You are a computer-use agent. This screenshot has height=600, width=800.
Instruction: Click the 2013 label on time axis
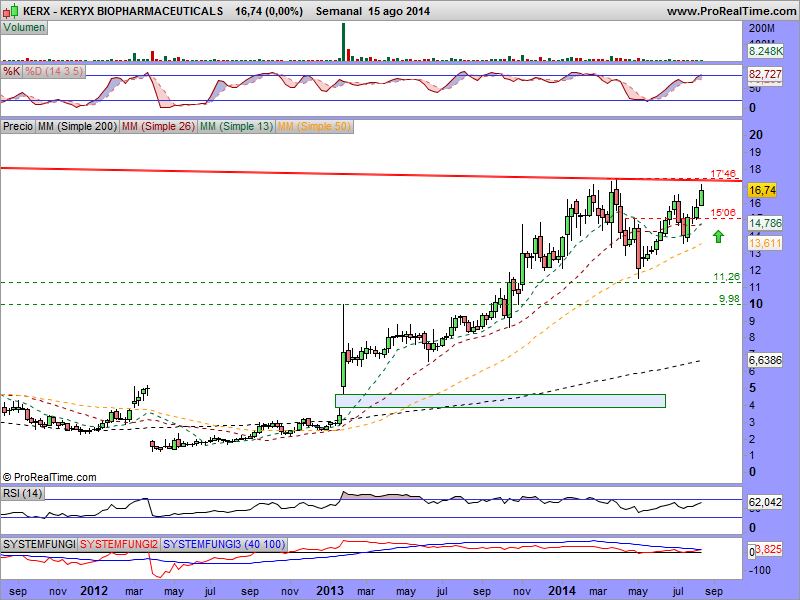pyautogui.click(x=330, y=591)
